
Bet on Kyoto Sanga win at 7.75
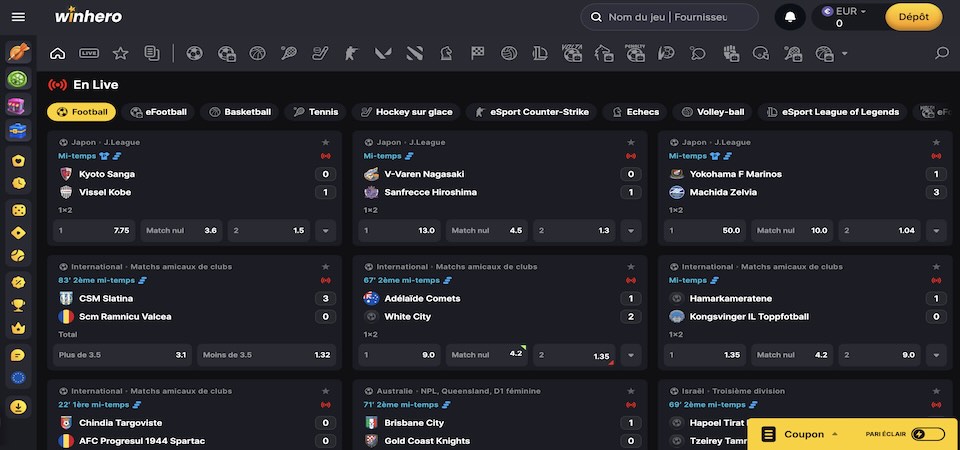coord(94,231)
